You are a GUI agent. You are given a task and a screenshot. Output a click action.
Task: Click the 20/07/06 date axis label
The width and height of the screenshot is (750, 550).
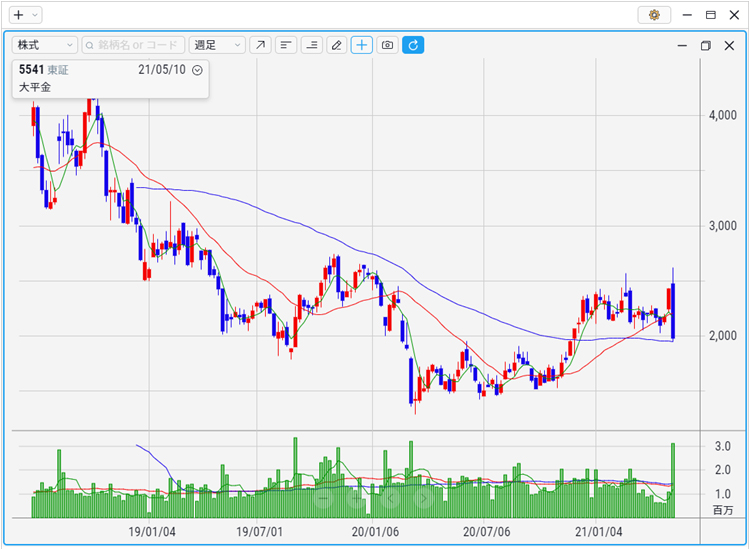[x=486, y=532]
